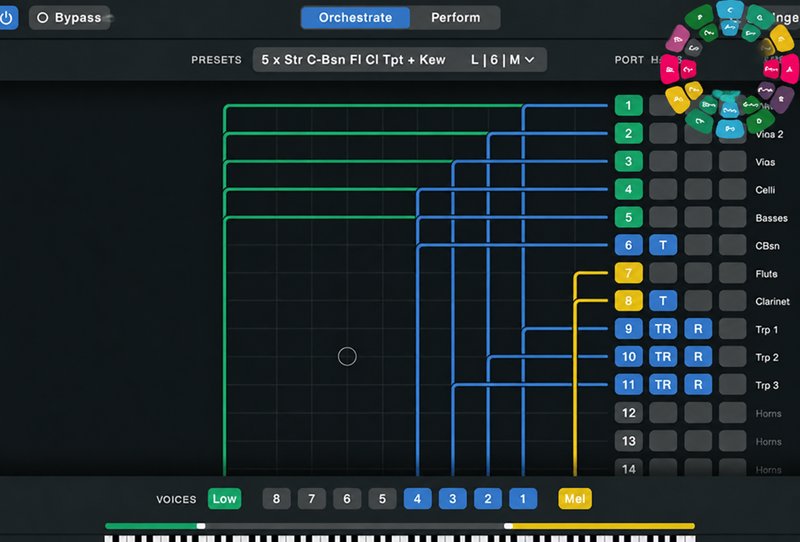
Task: Click the Celli instrument label
Action: point(765,190)
